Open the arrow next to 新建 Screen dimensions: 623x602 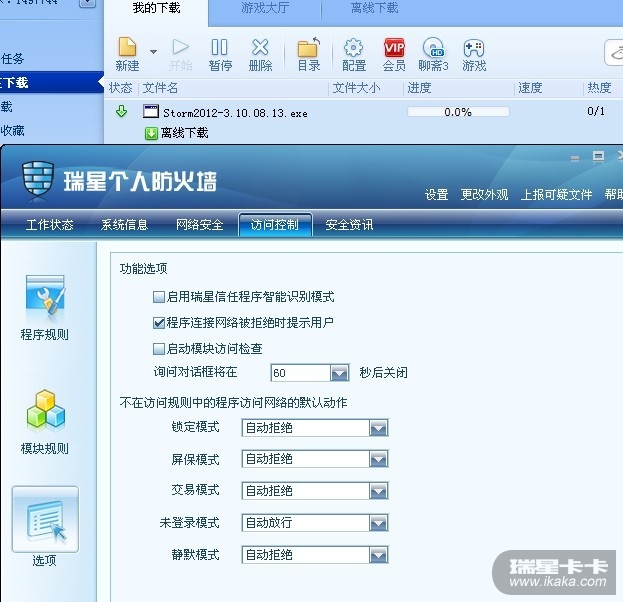point(153,52)
